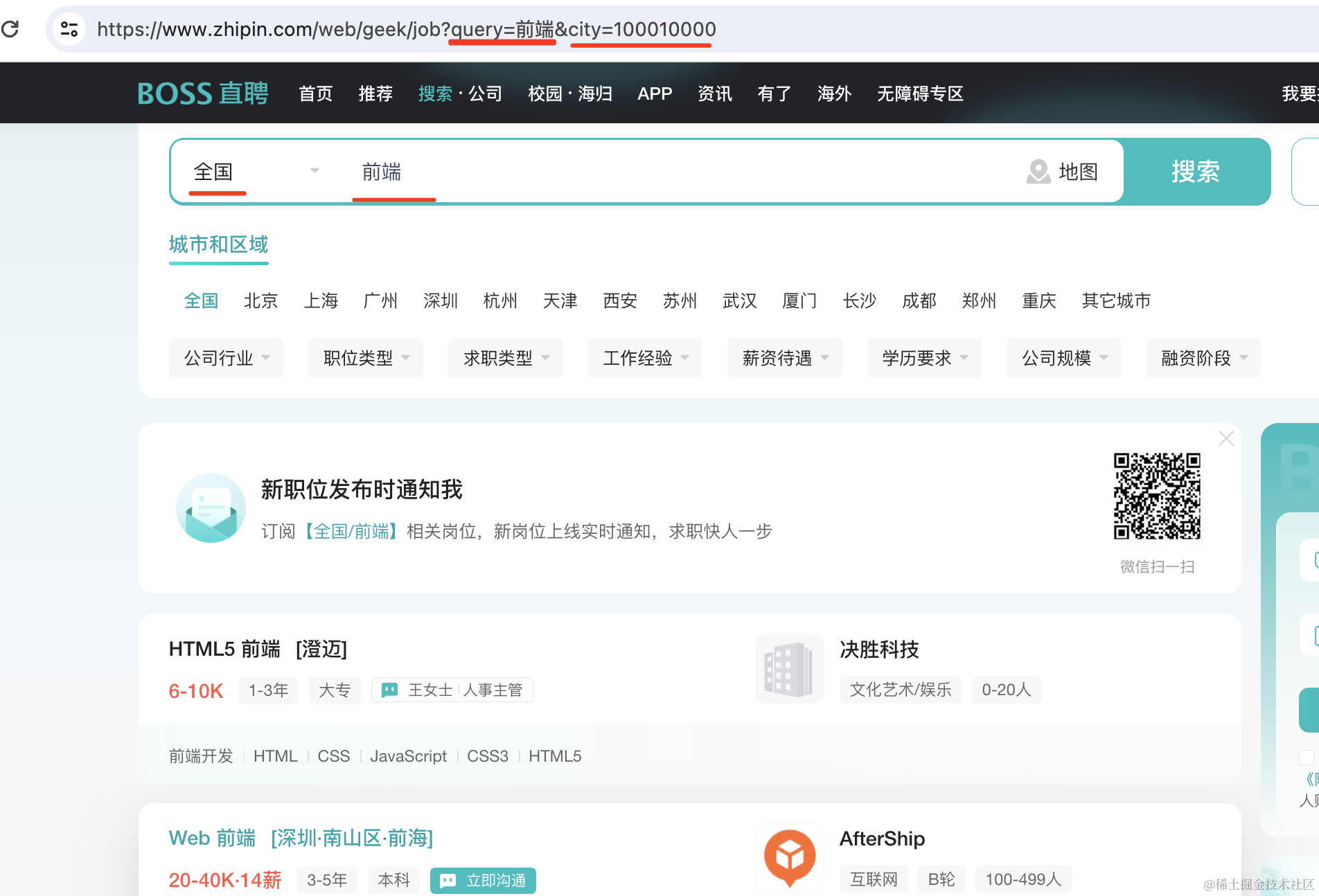Viewport: 1319px width, 896px height.
Task: Expand the 工作经验 filter dropdown
Action: point(644,358)
